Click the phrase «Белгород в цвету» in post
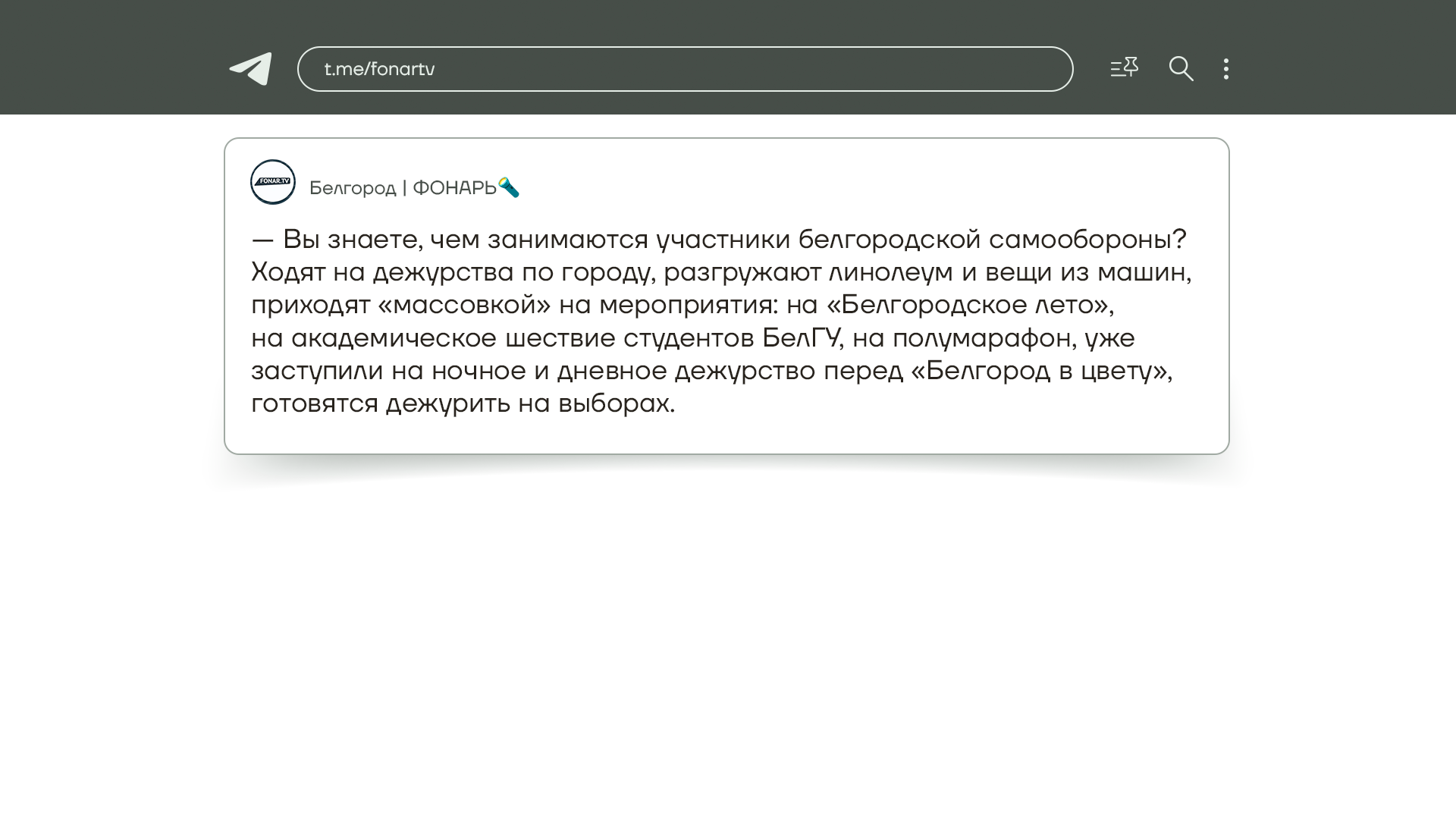 tap(1037, 371)
